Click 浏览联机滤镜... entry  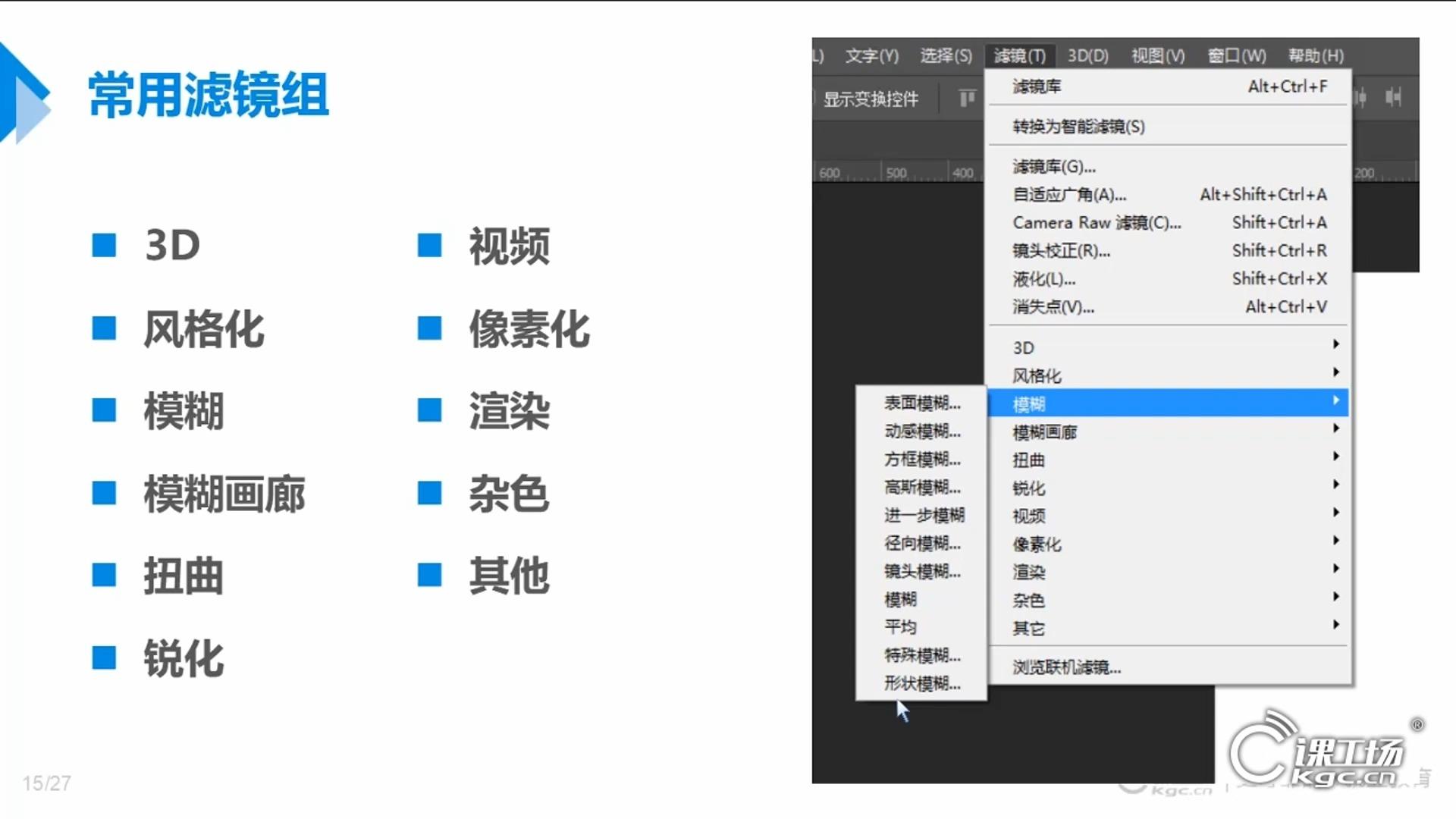coord(1169,667)
